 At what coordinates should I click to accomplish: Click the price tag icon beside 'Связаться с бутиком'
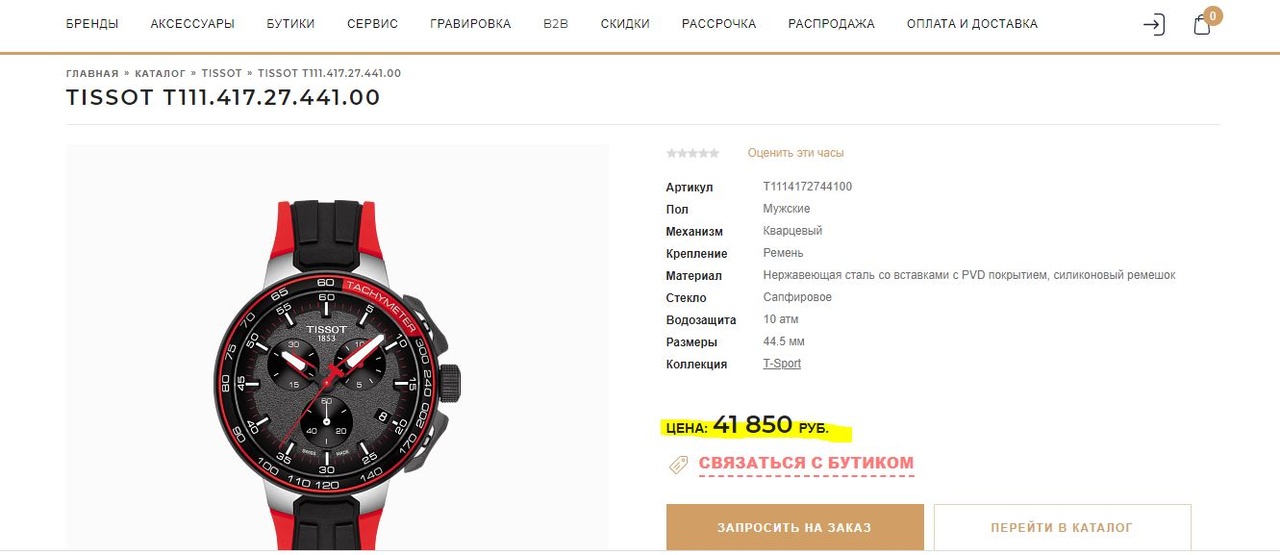pos(678,464)
